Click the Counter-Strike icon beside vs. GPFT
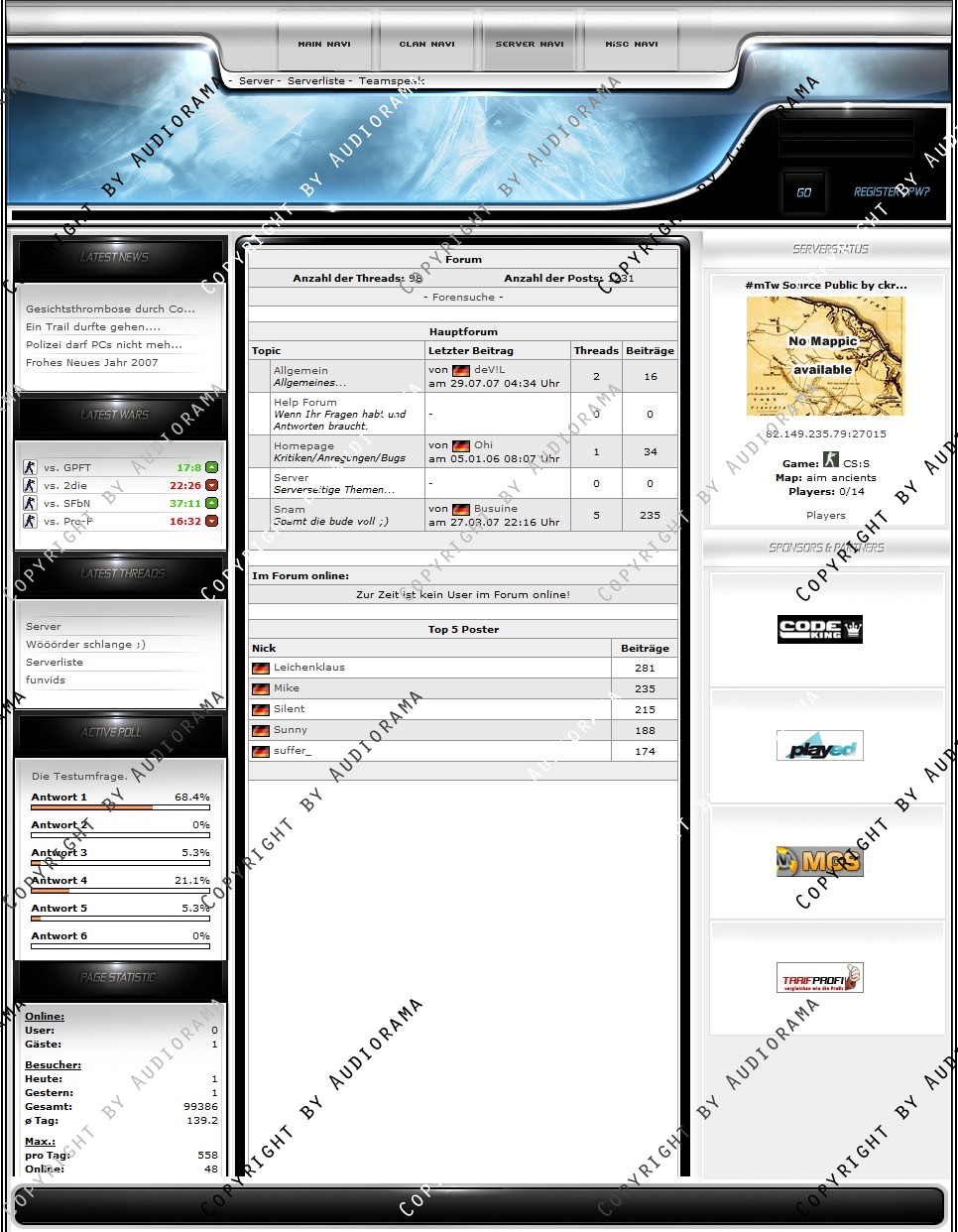 [x=30, y=467]
